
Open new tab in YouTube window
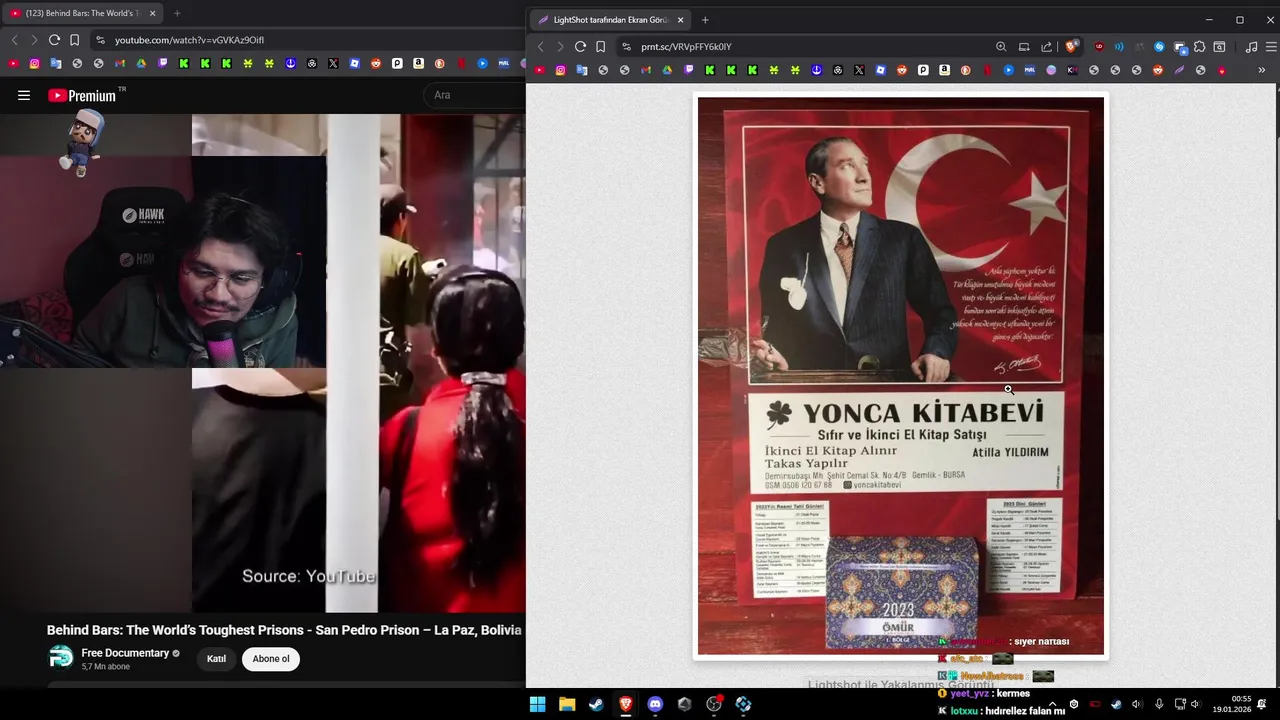177,13
